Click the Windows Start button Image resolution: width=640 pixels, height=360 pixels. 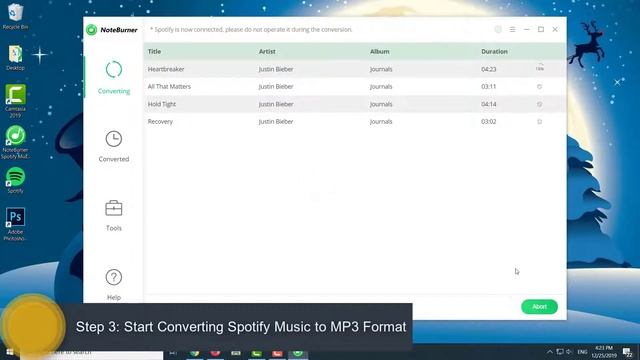tap(10, 352)
